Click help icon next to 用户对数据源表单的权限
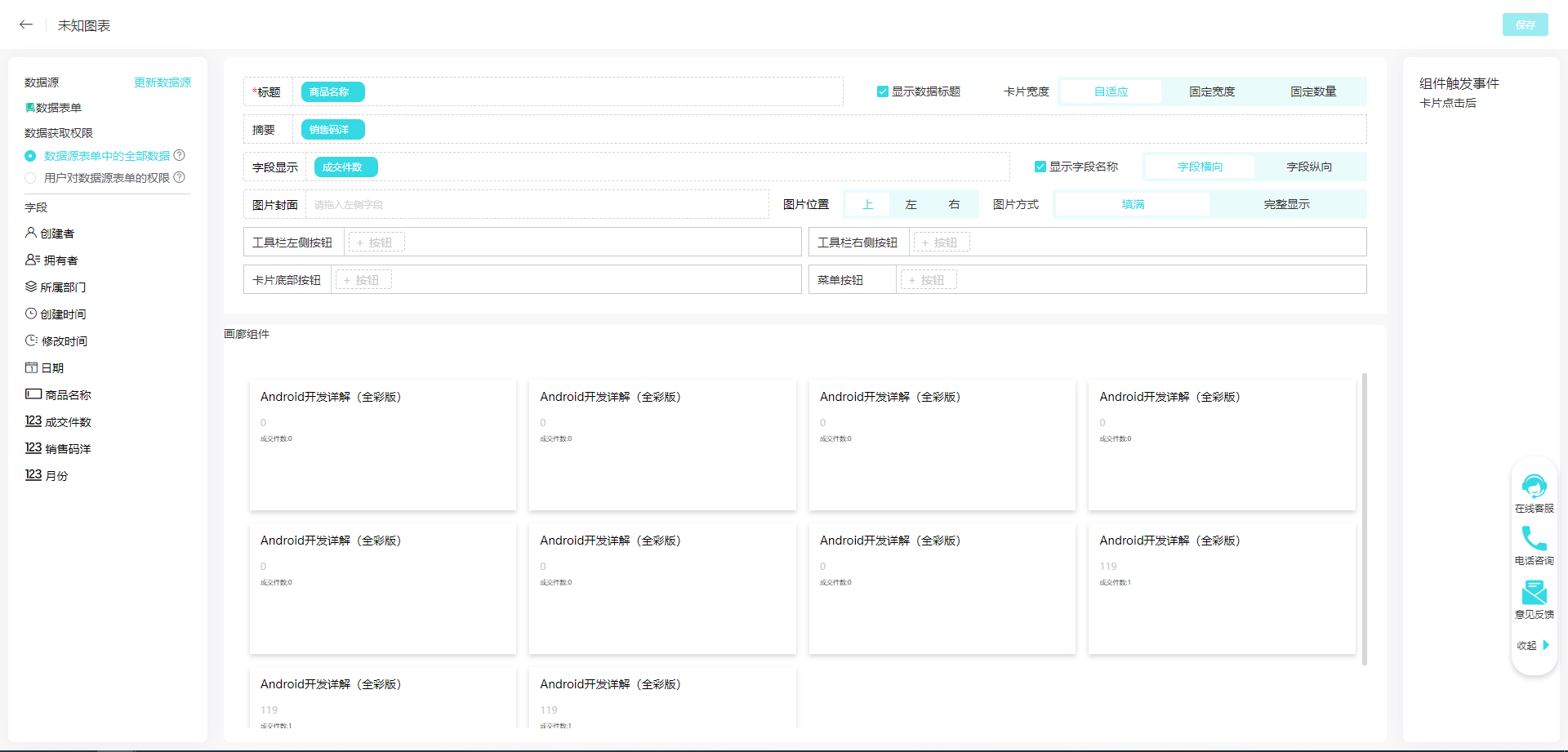 click(x=180, y=177)
